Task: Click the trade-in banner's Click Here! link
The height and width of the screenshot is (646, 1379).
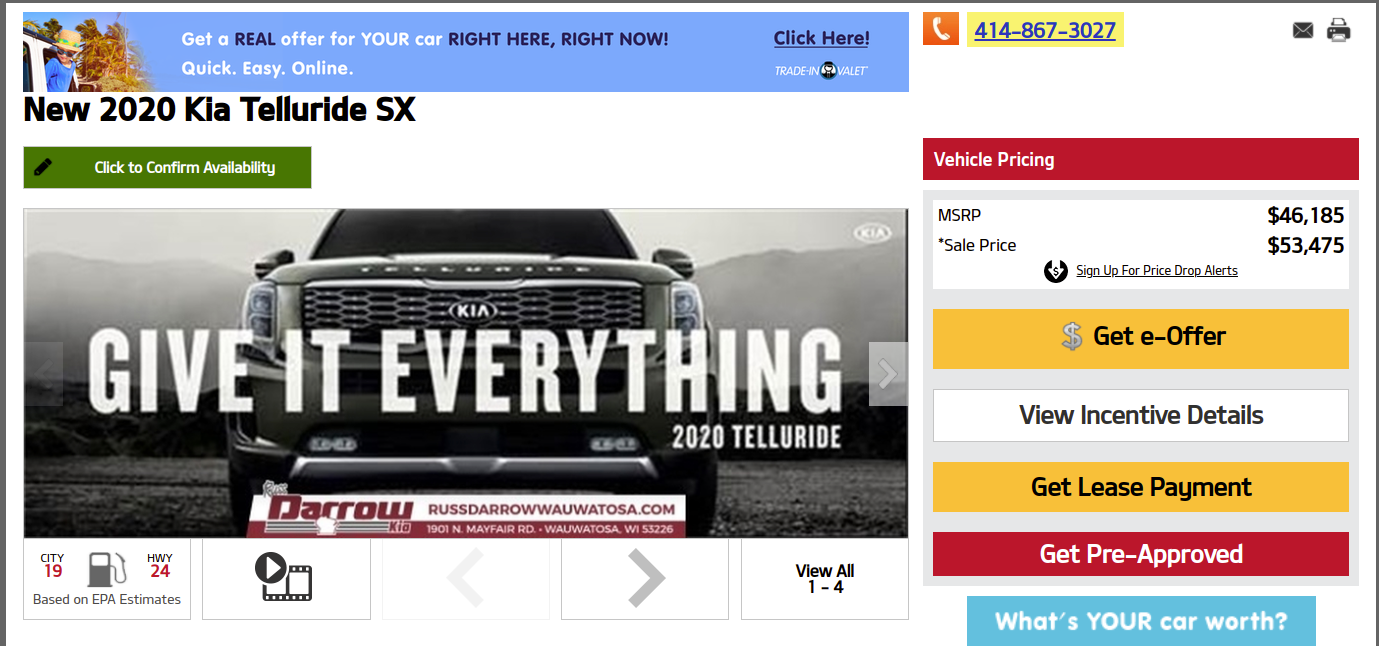Action: (821, 39)
